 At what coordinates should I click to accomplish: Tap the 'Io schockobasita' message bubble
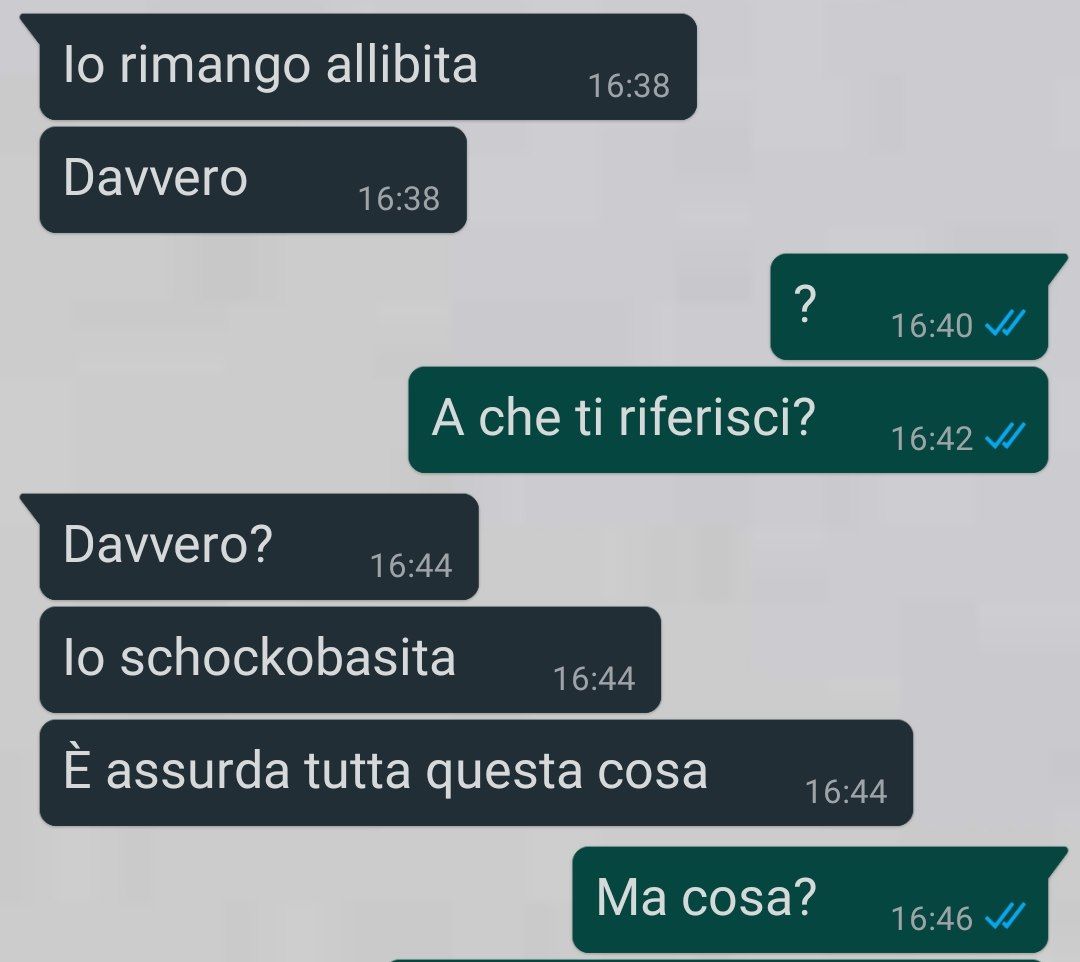click(350, 660)
